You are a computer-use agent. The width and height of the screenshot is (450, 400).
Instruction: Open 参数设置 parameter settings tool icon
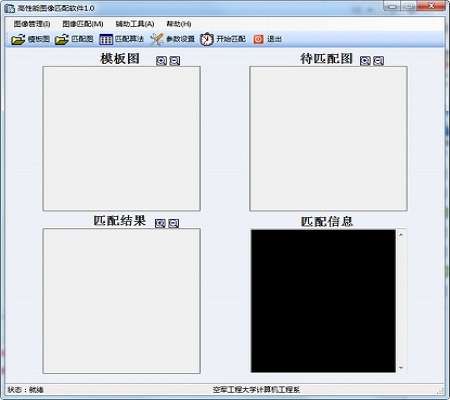[x=156, y=39]
